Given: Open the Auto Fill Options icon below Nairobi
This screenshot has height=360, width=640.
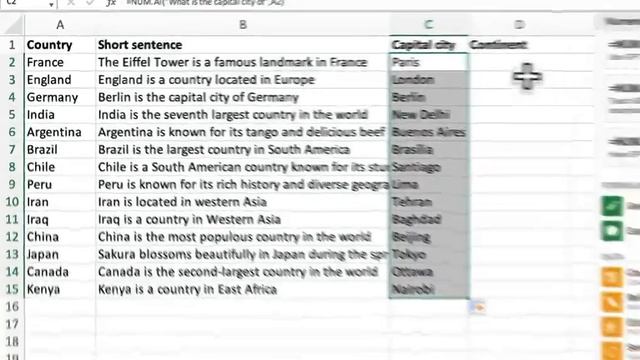Looking at the screenshot, I should [477, 307].
